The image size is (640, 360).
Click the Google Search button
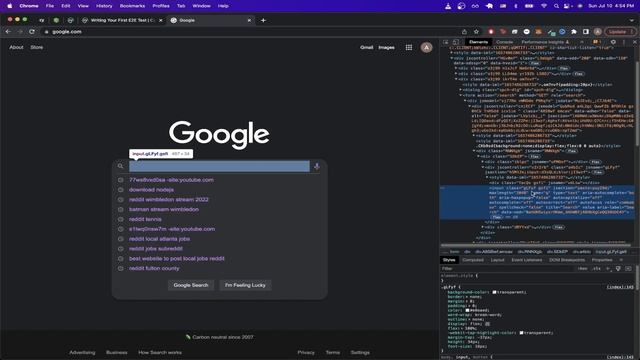coord(191,285)
